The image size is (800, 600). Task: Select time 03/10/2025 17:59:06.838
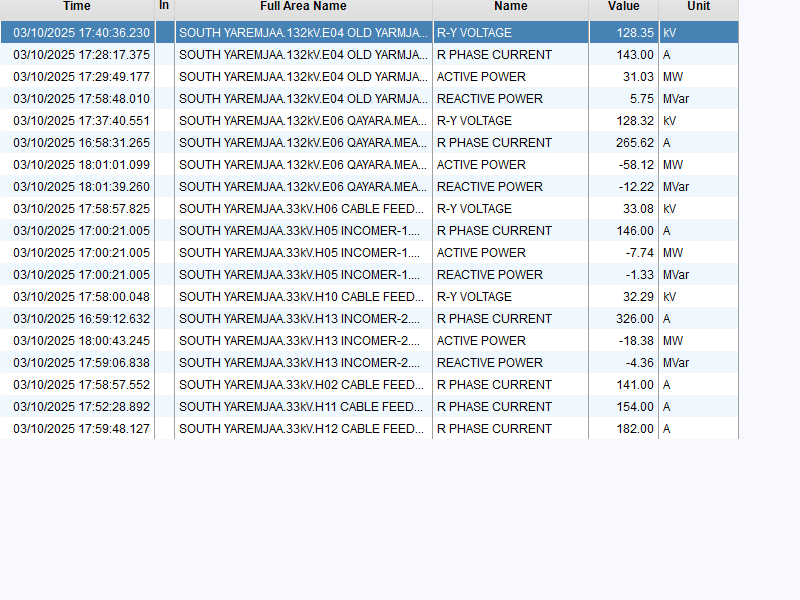pyautogui.click(x=77, y=362)
